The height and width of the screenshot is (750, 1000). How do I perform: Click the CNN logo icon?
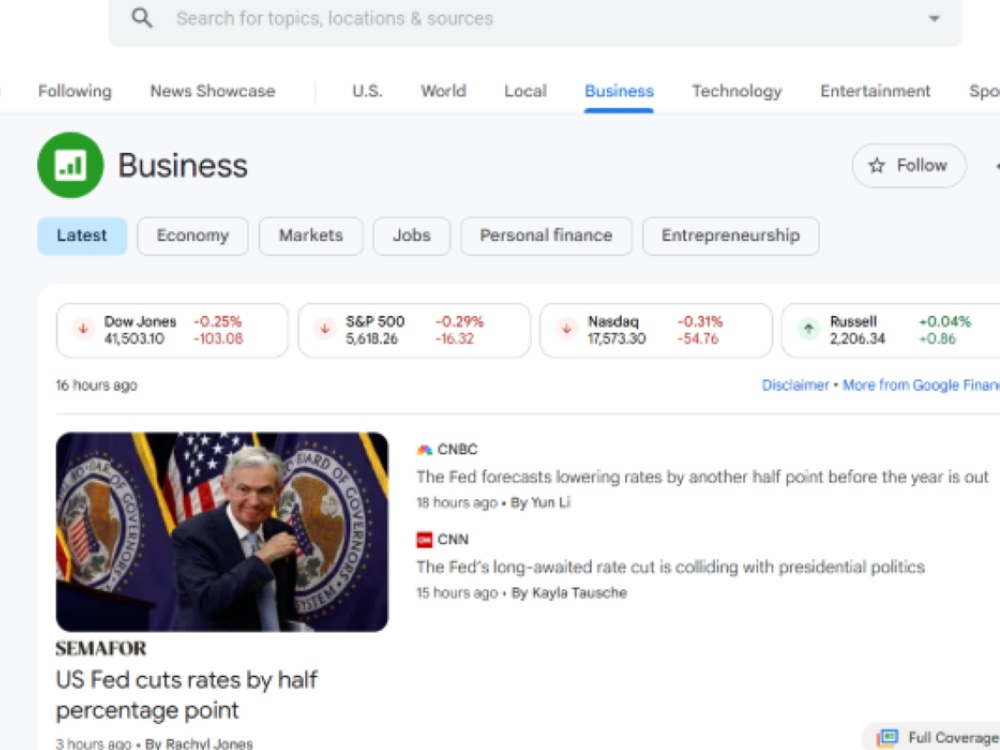(x=424, y=540)
